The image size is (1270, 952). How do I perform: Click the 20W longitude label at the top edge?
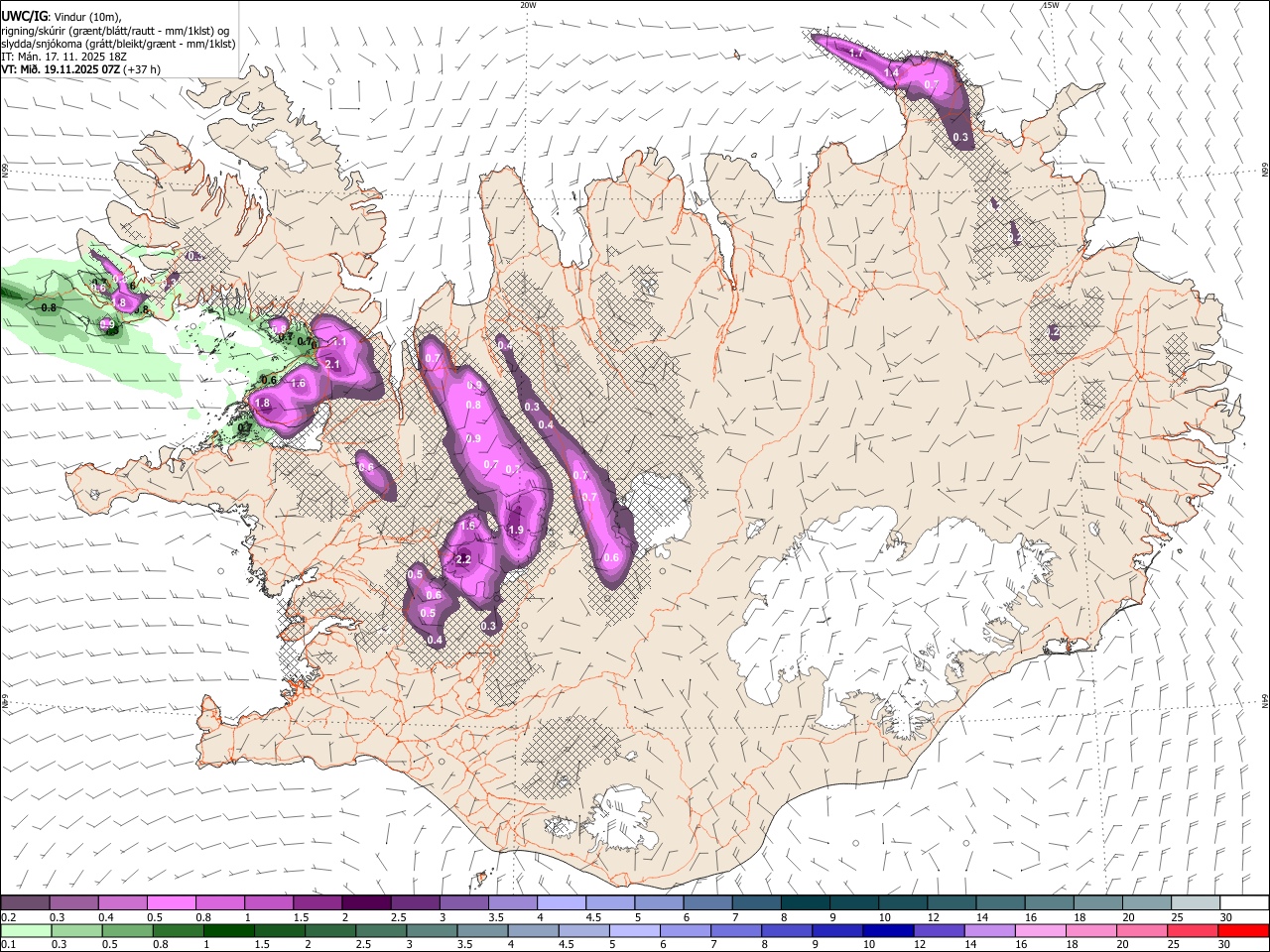[528, 5]
